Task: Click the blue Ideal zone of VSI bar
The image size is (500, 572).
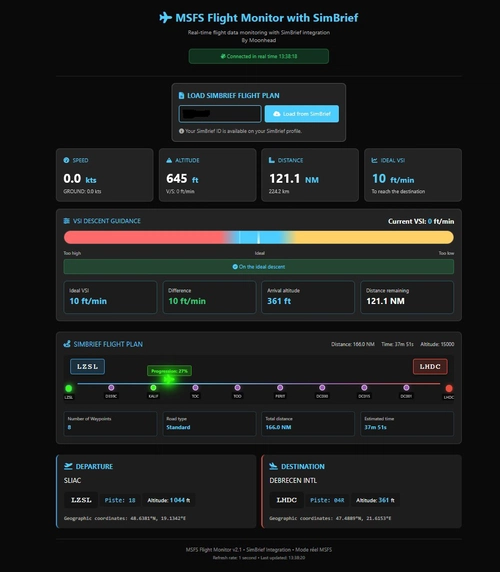Action: tap(259, 237)
